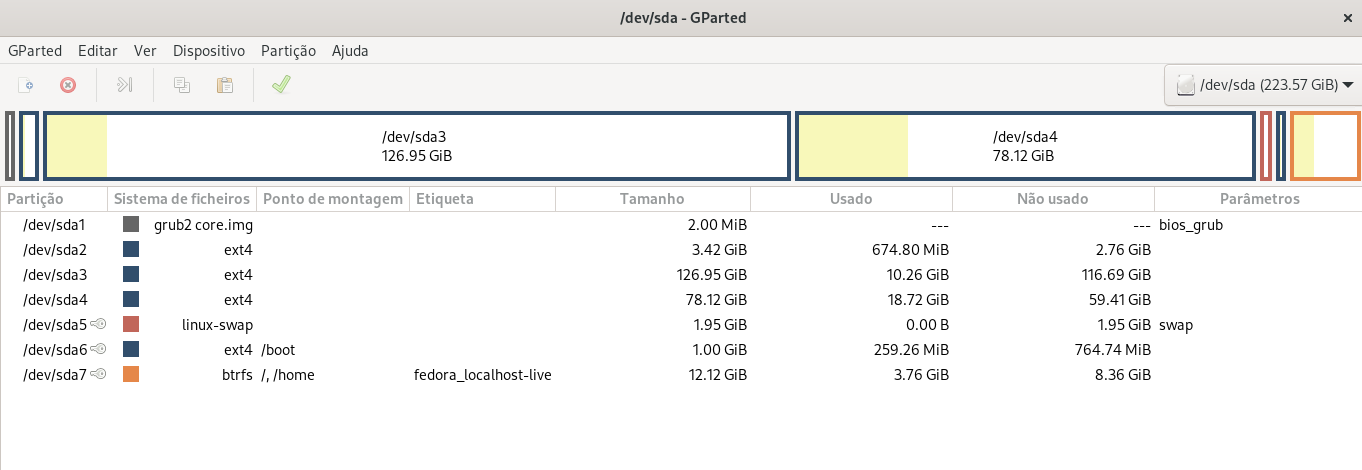Click the red linux-swap color swatch
This screenshot has width=1362, height=470.
coord(131,325)
